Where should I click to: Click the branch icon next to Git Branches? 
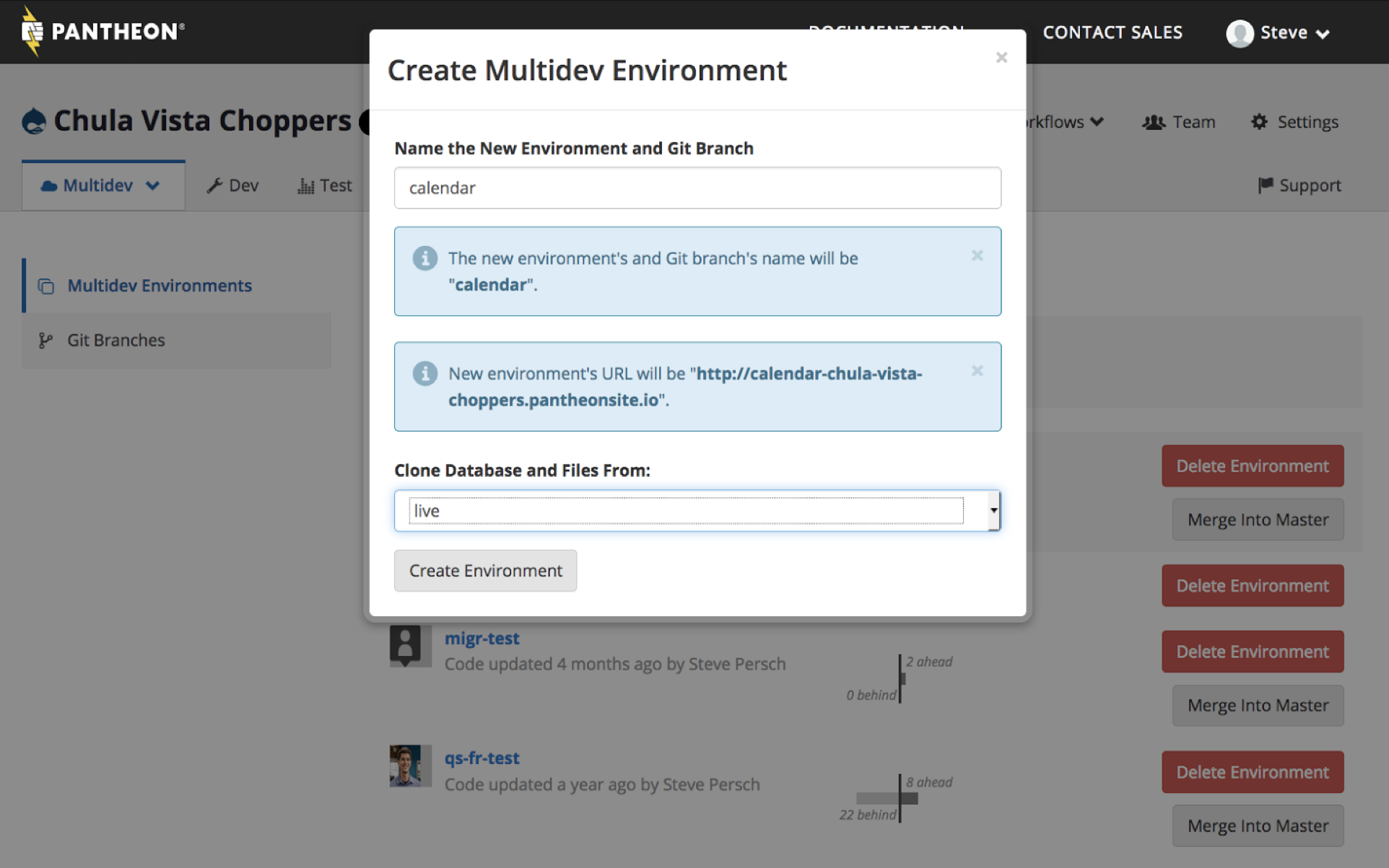pyautogui.click(x=45, y=340)
